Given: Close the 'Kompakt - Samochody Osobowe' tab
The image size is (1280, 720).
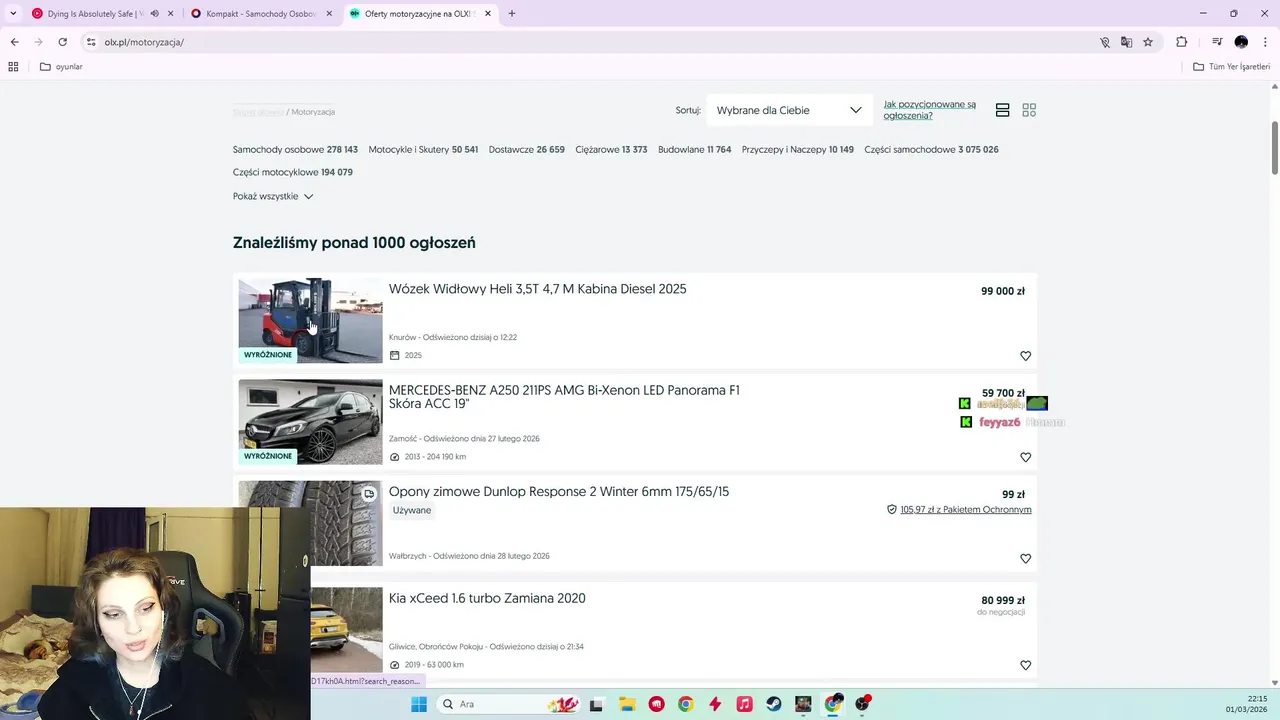Looking at the screenshot, I should coord(329,14).
